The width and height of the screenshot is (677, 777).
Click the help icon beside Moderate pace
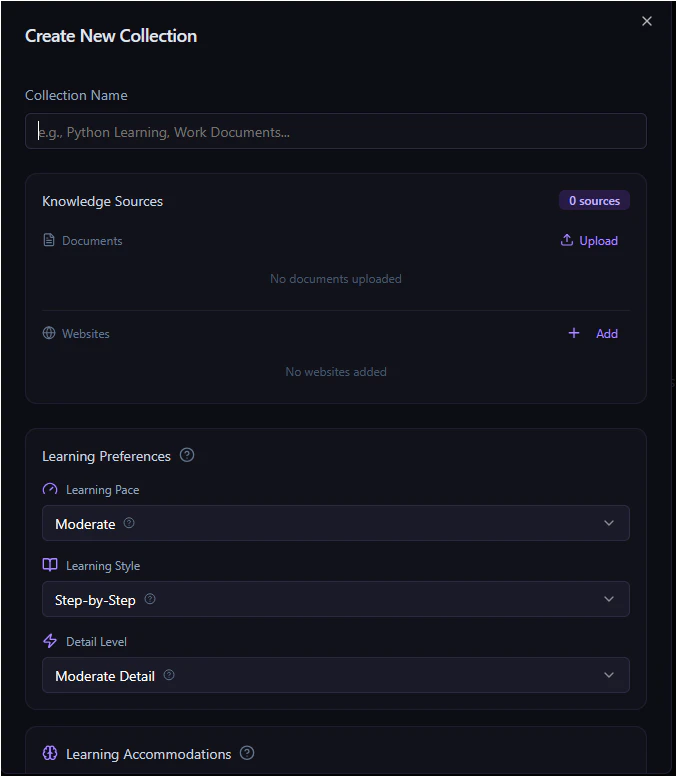129,523
